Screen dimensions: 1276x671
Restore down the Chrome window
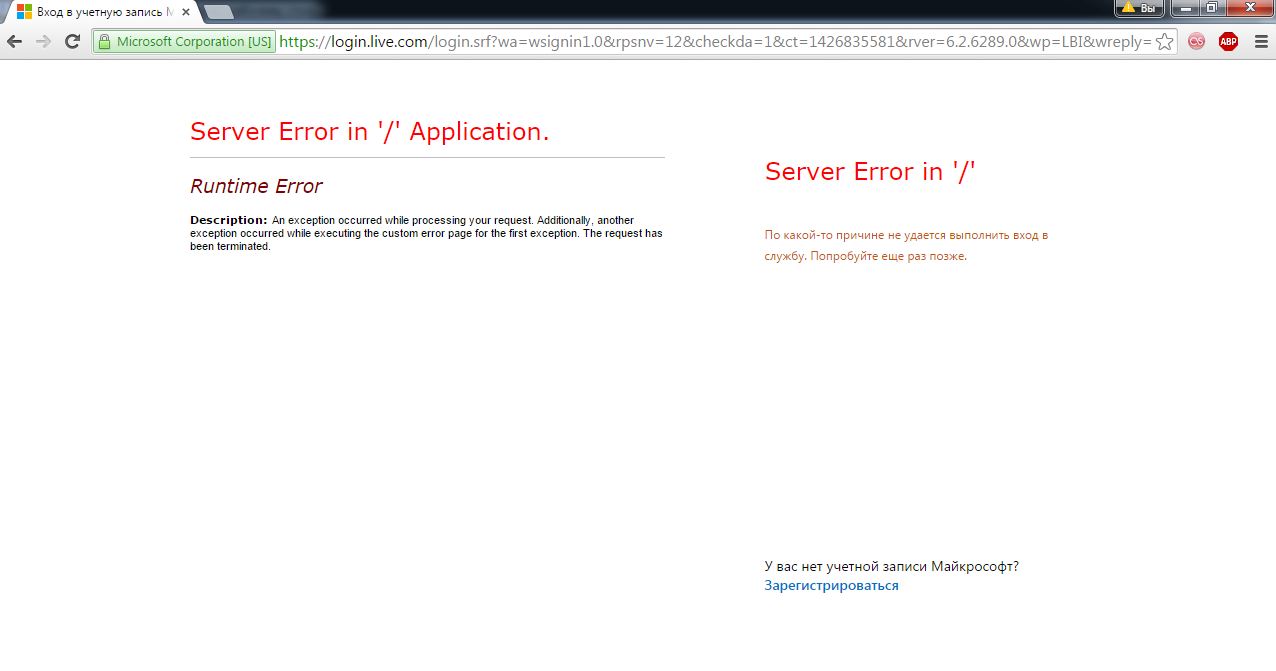tap(1211, 8)
